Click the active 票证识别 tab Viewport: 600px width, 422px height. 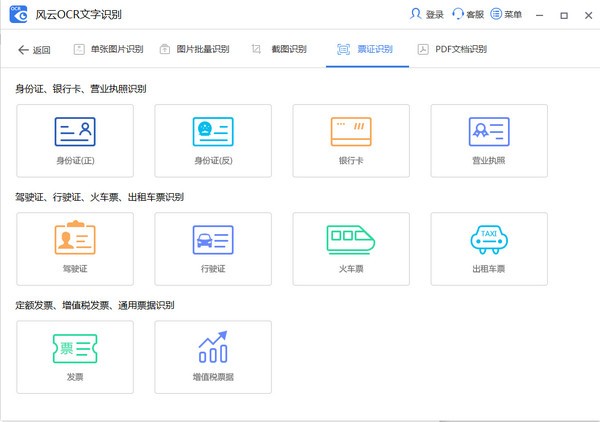click(366, 49)
